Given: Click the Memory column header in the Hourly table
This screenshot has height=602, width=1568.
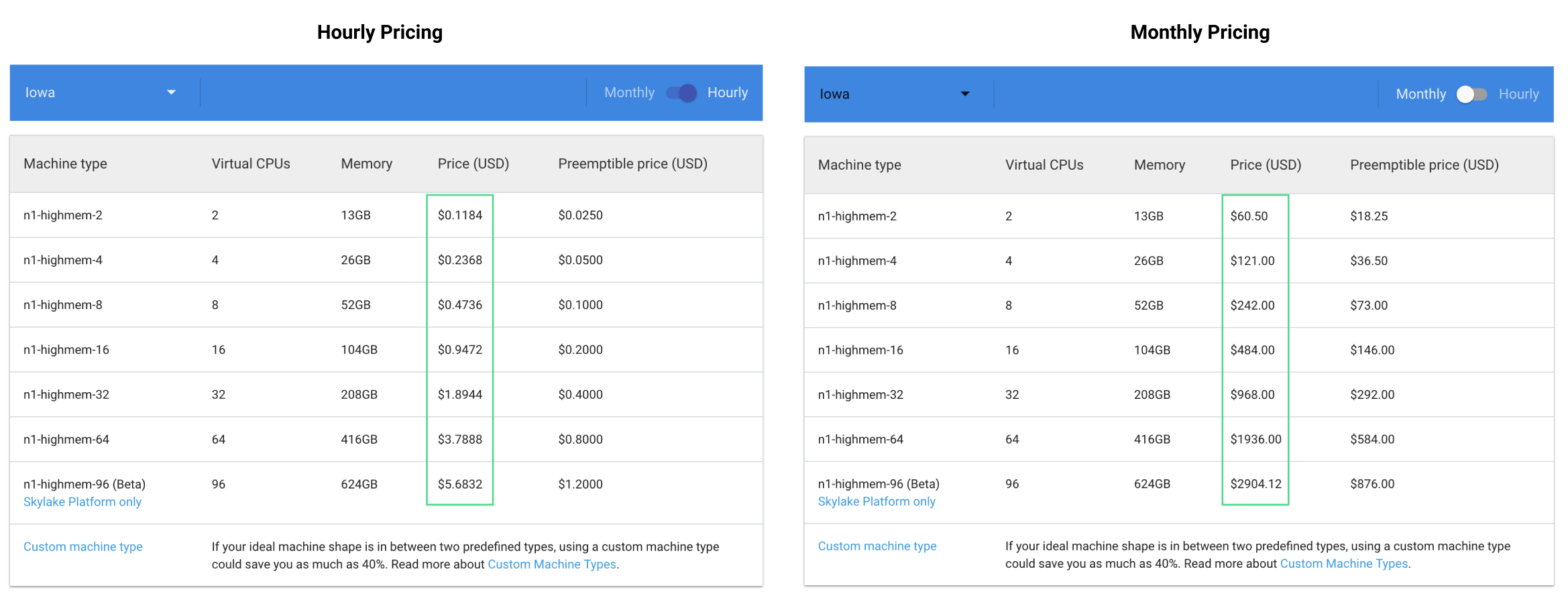Looking at the screenshot, I should tap(366, 164).
